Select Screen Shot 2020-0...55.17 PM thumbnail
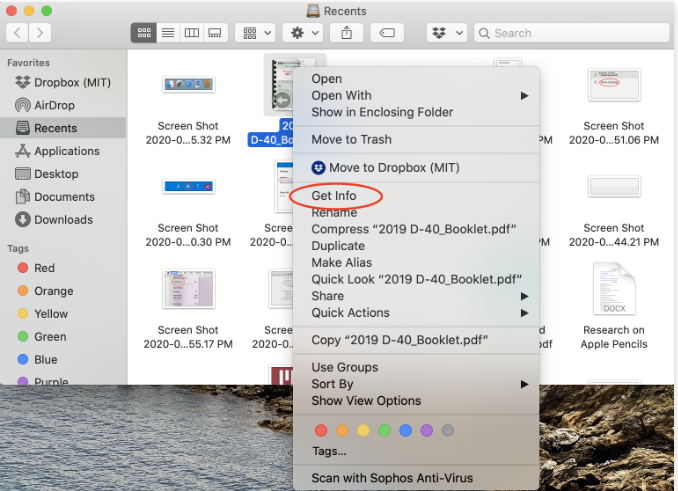The height and width of the screenshot is (491, 678). 189,289
